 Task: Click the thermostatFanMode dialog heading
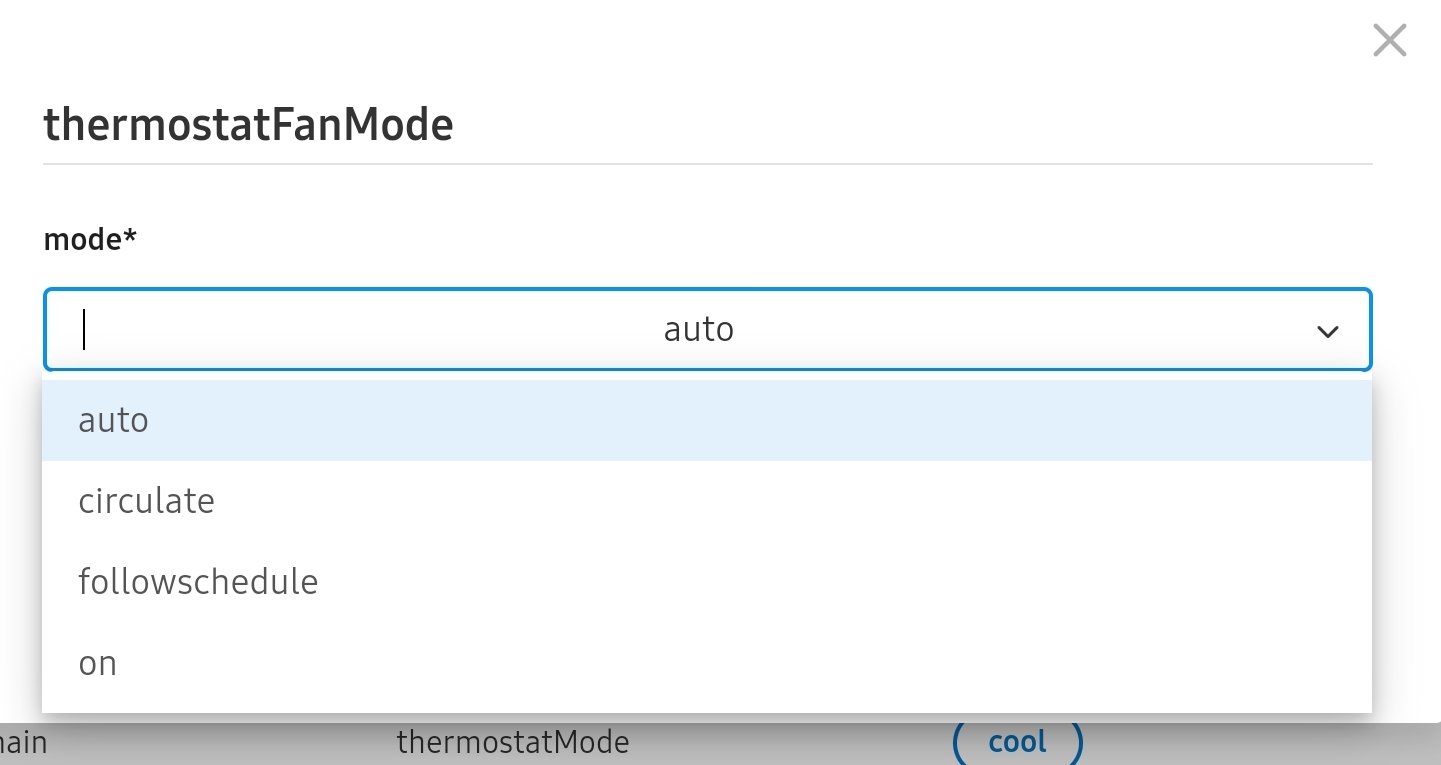coord(248,125)
